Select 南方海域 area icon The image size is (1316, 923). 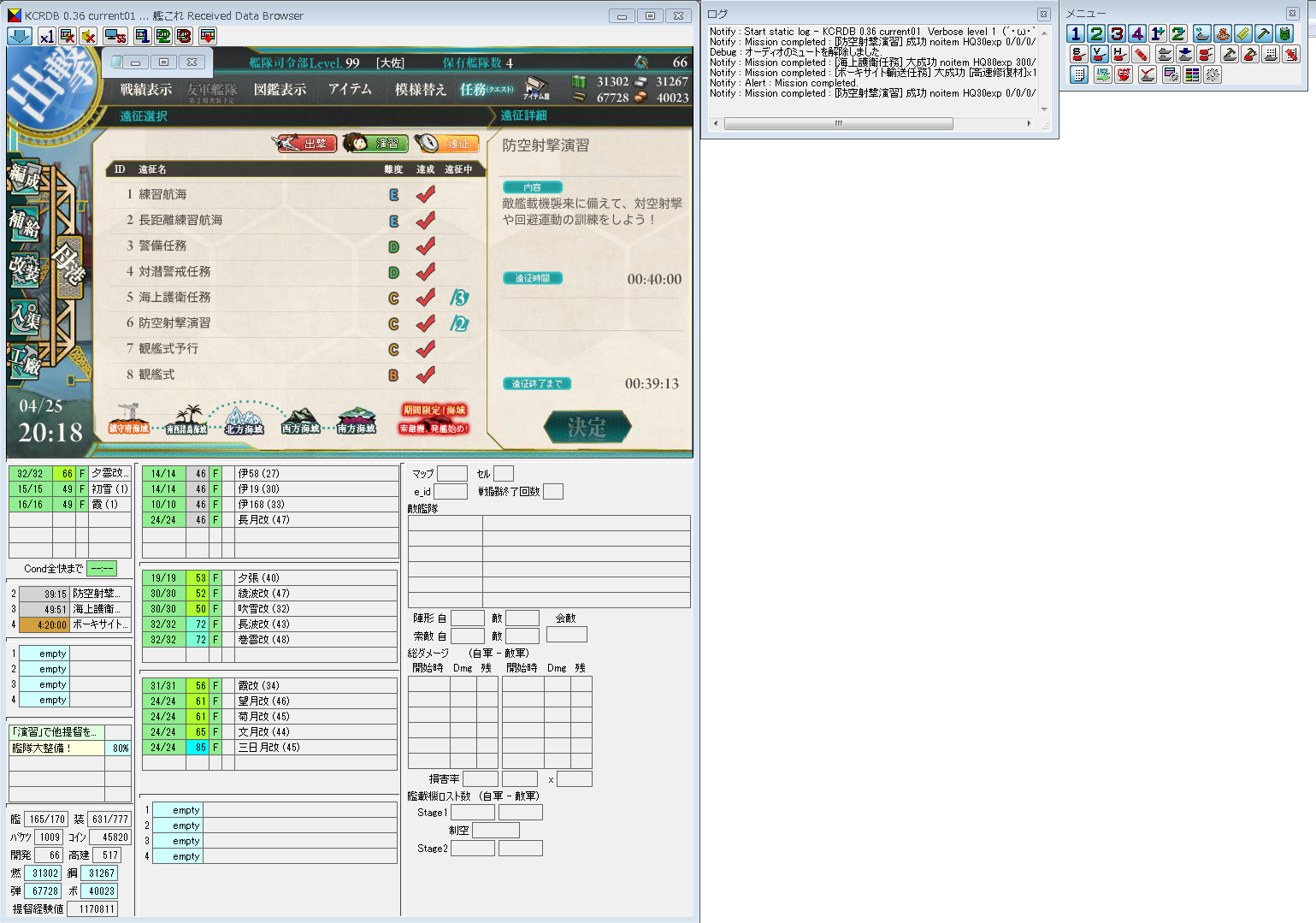(357, 419)
